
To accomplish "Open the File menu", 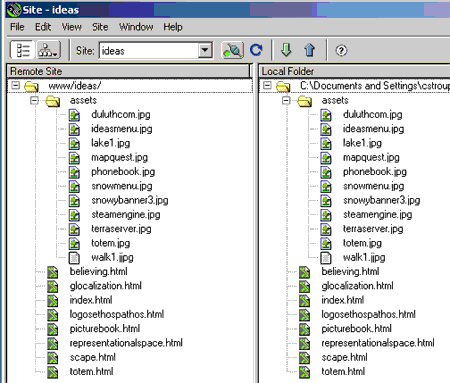I will [x=17, y=27].
